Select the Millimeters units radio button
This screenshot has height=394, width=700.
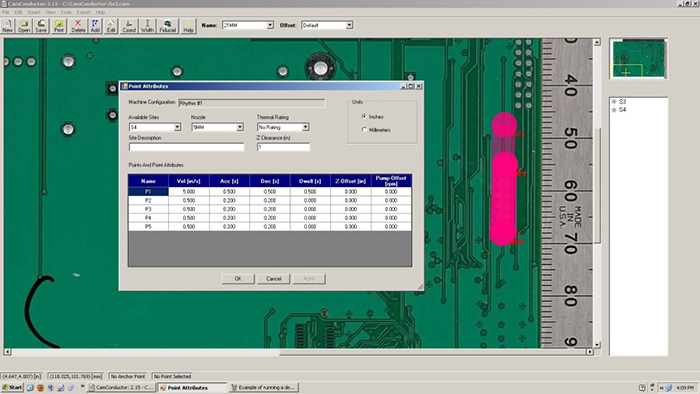364,130
